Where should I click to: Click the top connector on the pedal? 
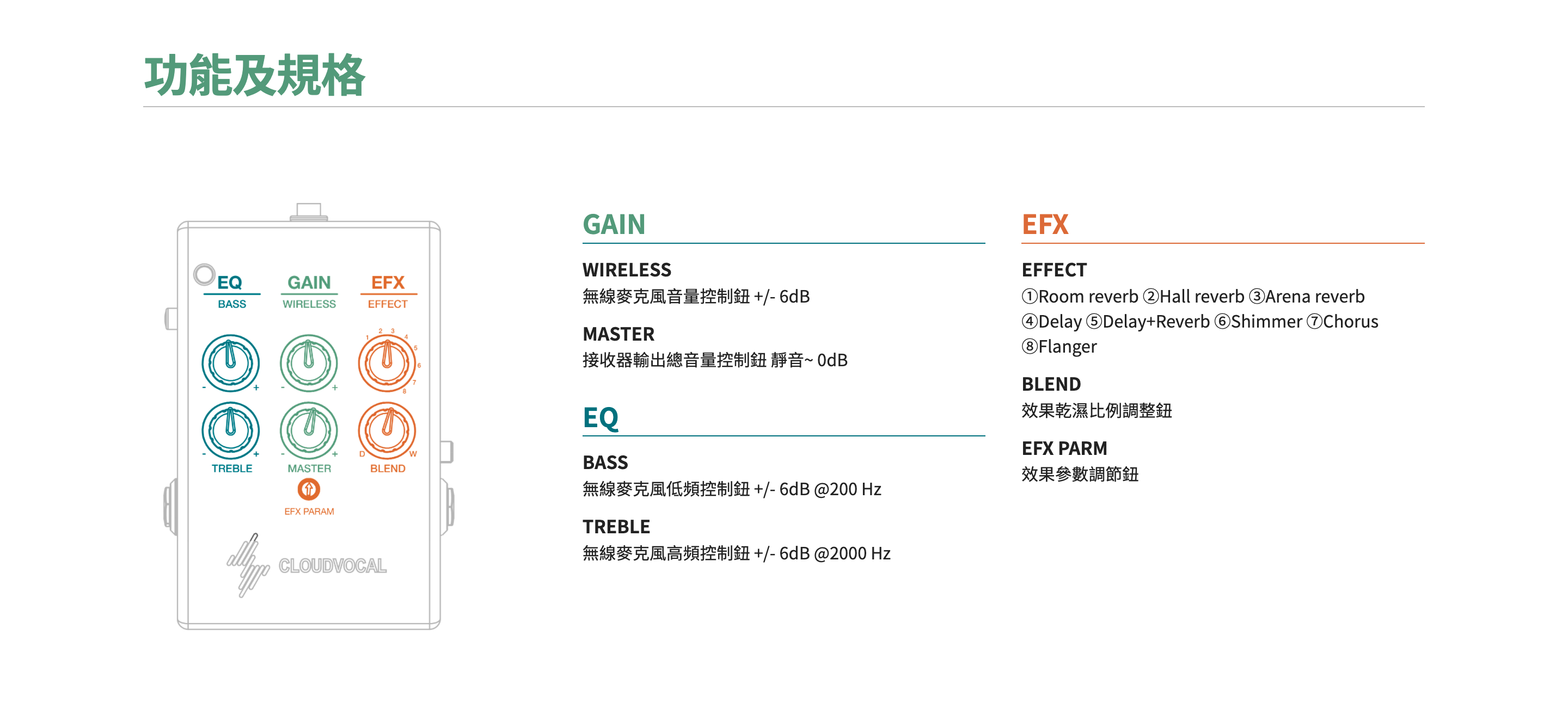point(309,211)
